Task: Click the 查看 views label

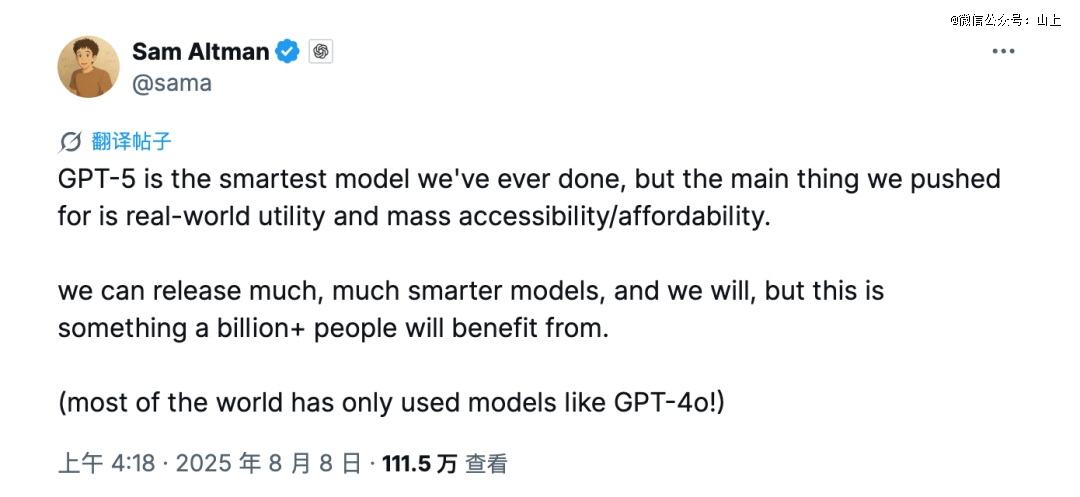Action: 487,464
